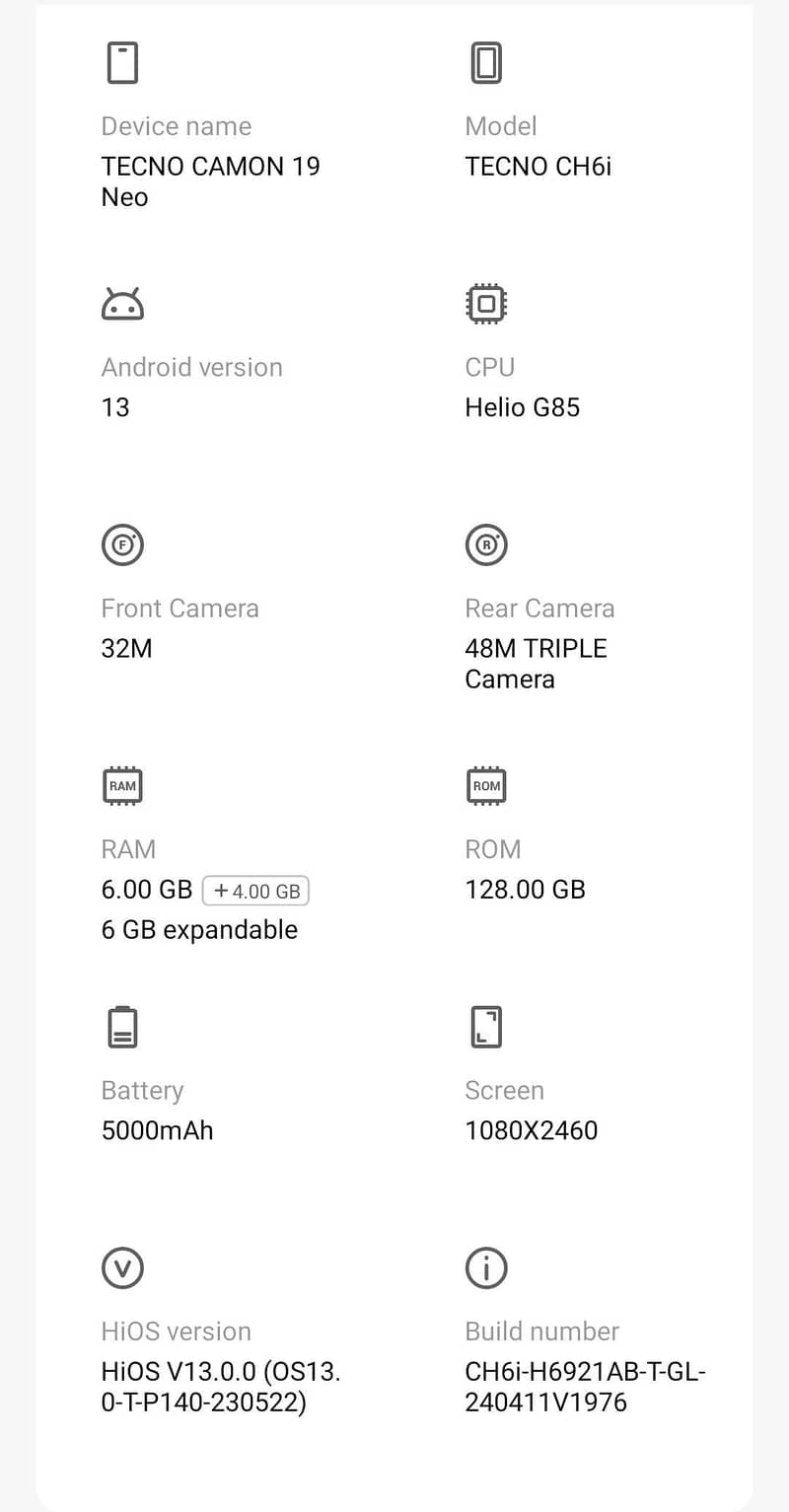789x1512 pixels.
Task: Tap the RAM chip icon
Action: (122, 786)
